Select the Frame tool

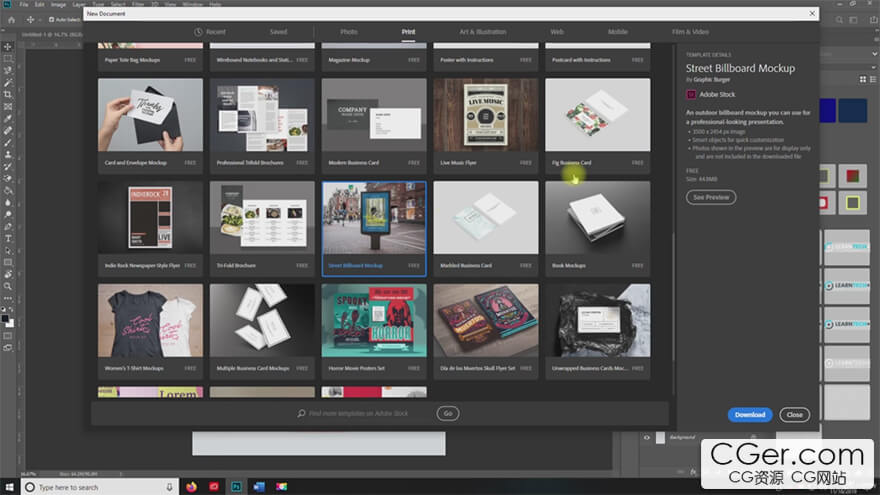point(8,107)
